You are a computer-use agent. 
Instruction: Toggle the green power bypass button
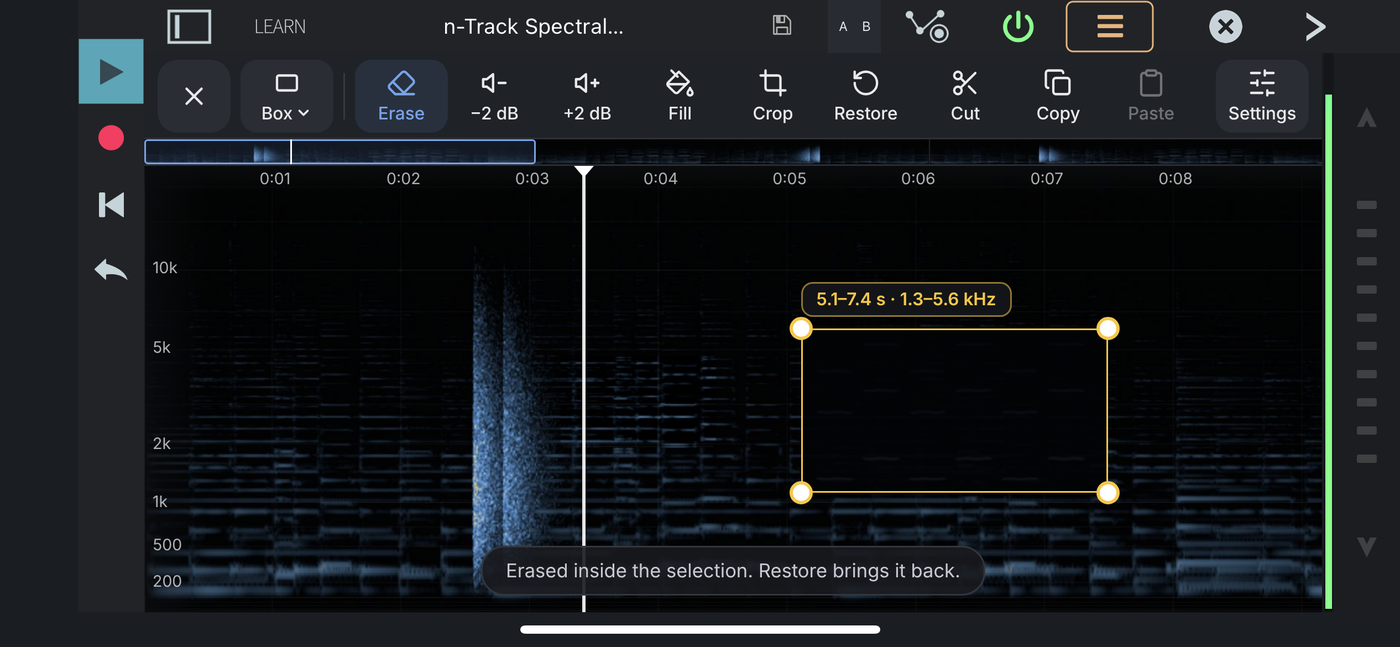click(1018, 27)
